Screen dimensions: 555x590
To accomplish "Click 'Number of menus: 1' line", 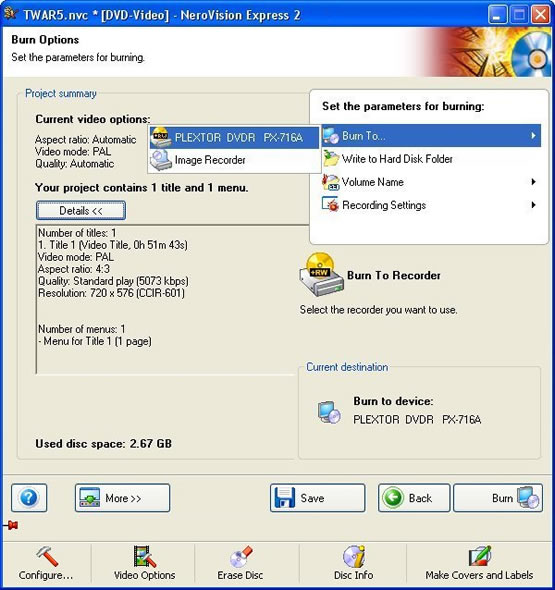I will tap(82, 329).
